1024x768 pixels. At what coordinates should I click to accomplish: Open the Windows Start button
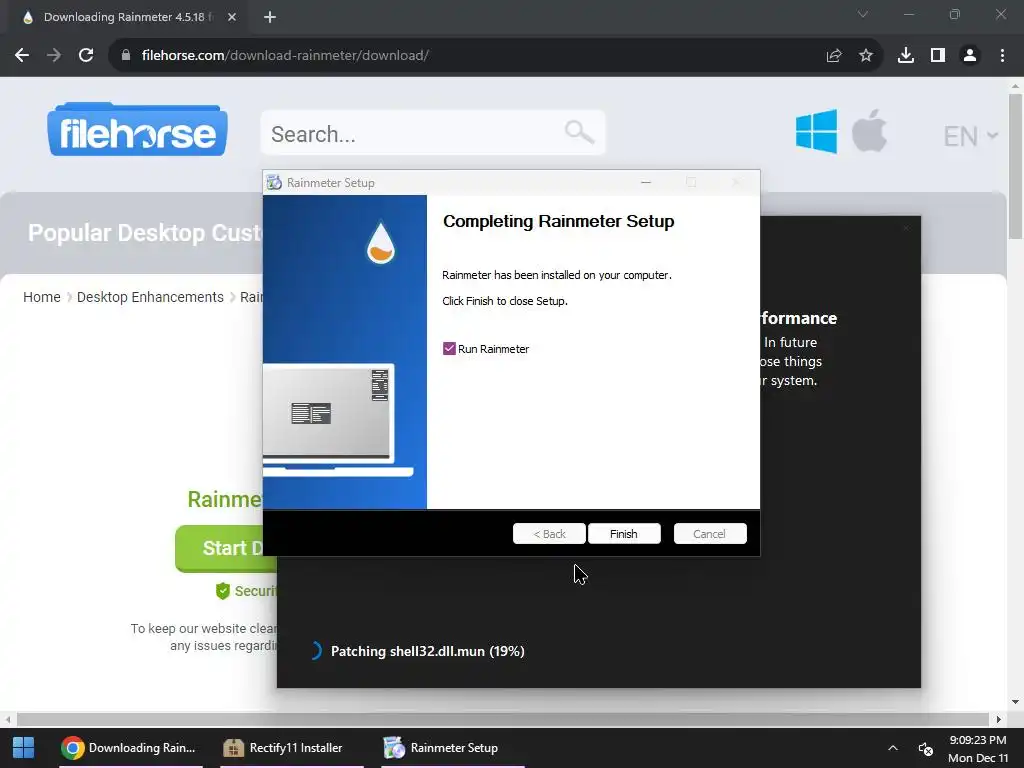click(24, 748)
